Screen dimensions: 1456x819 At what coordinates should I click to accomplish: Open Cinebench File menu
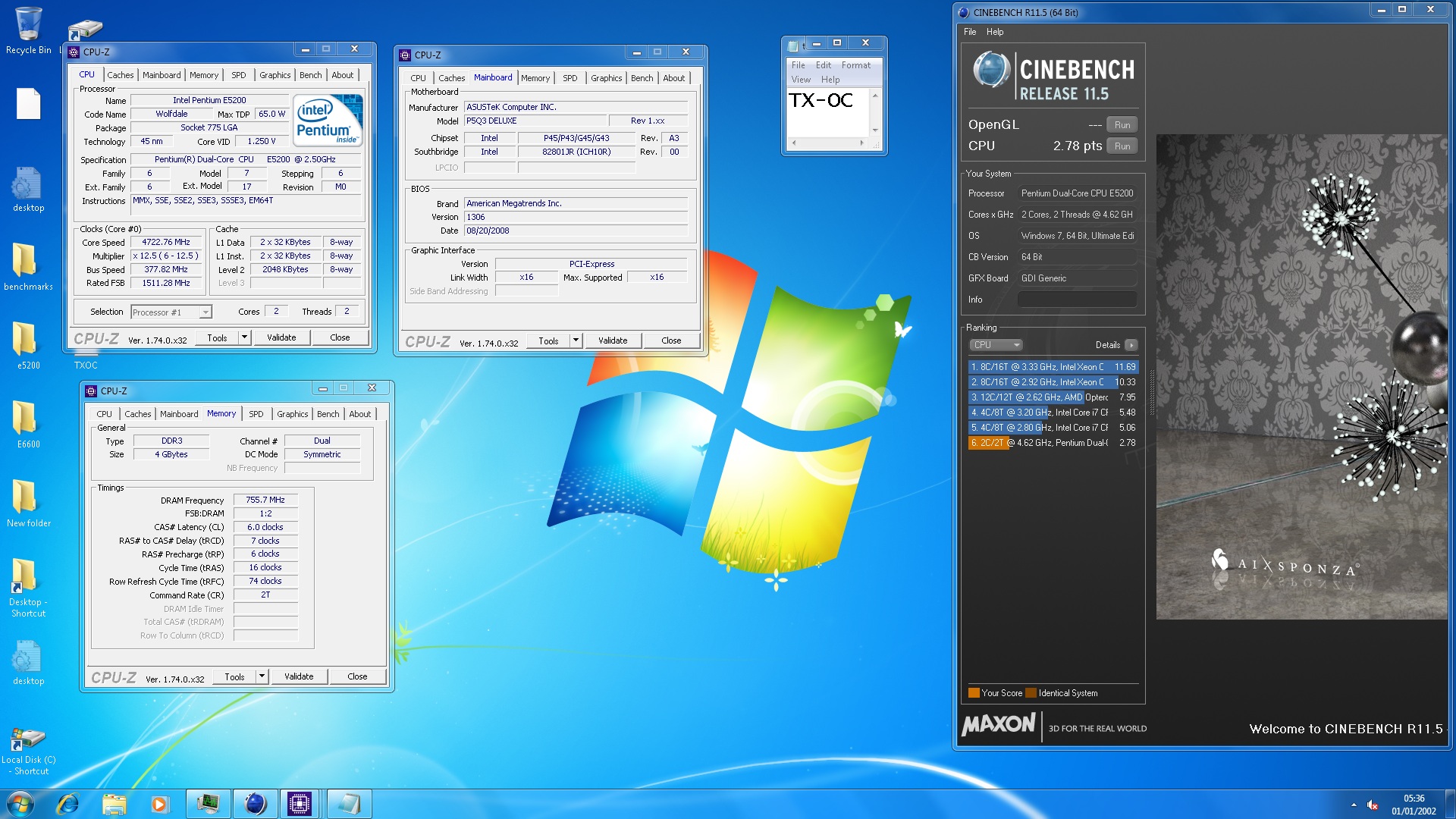point(970,32)
